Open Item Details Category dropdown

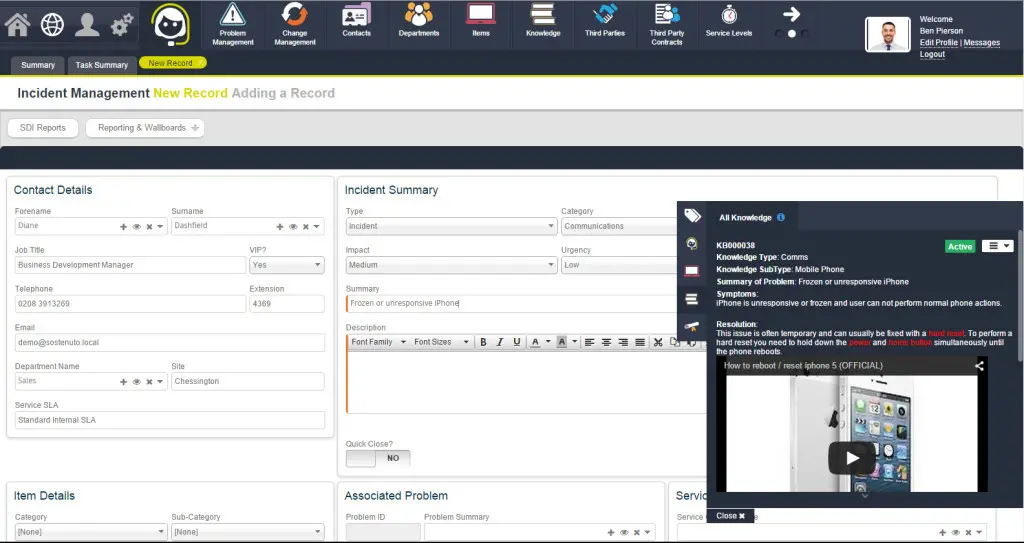91,532
